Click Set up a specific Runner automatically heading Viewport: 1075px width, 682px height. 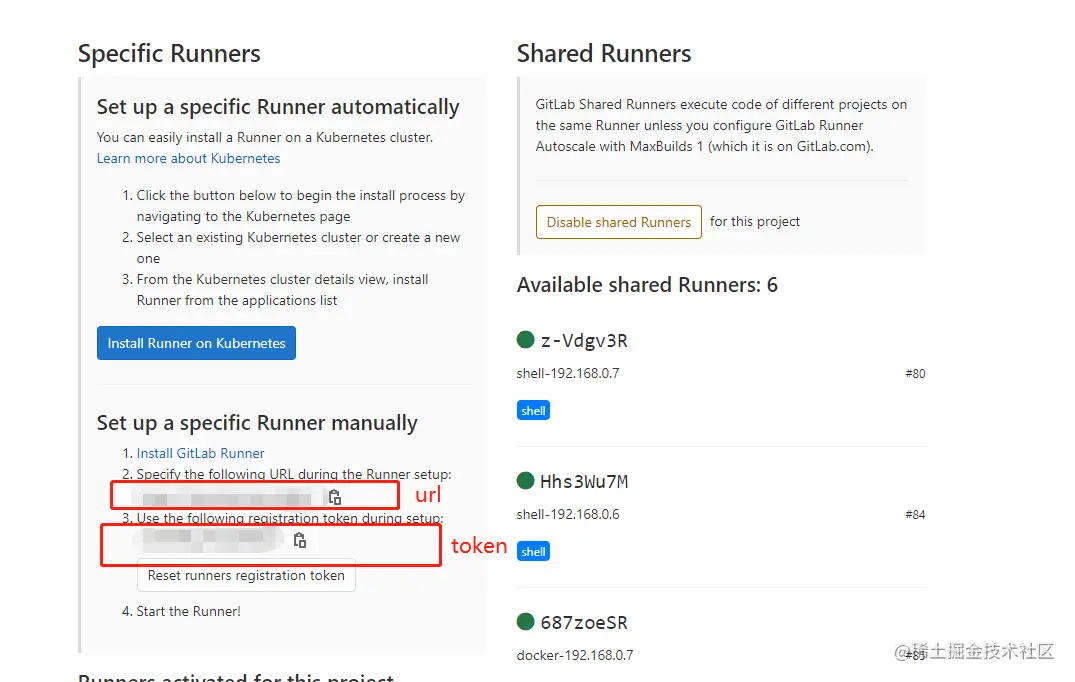click(278, 107)
